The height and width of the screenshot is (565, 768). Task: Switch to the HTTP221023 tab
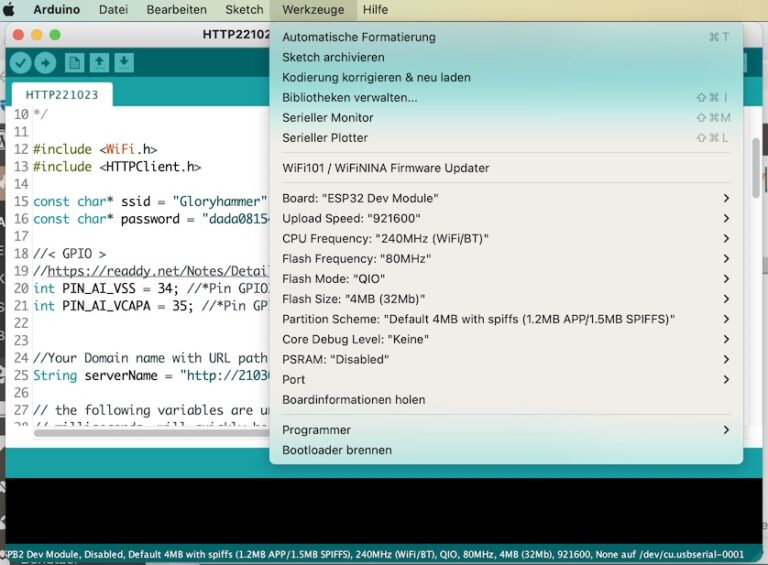(62, 94)
